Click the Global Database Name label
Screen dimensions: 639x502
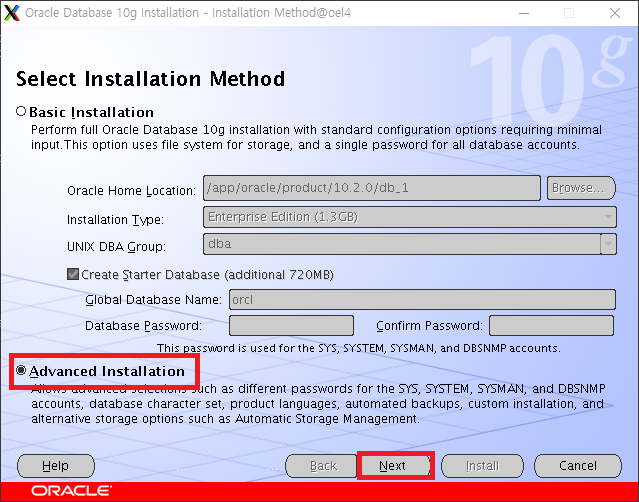pos(154,299)
